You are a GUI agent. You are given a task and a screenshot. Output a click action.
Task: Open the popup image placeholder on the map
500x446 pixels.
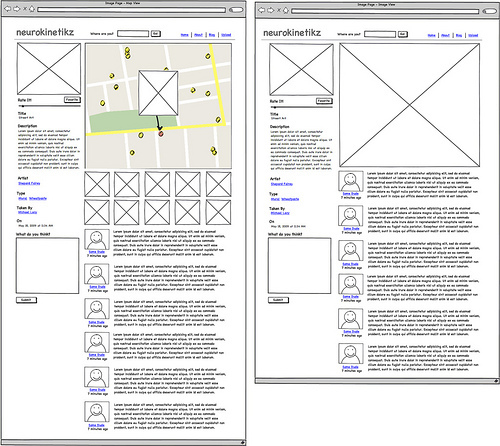[x=158, y=93]
